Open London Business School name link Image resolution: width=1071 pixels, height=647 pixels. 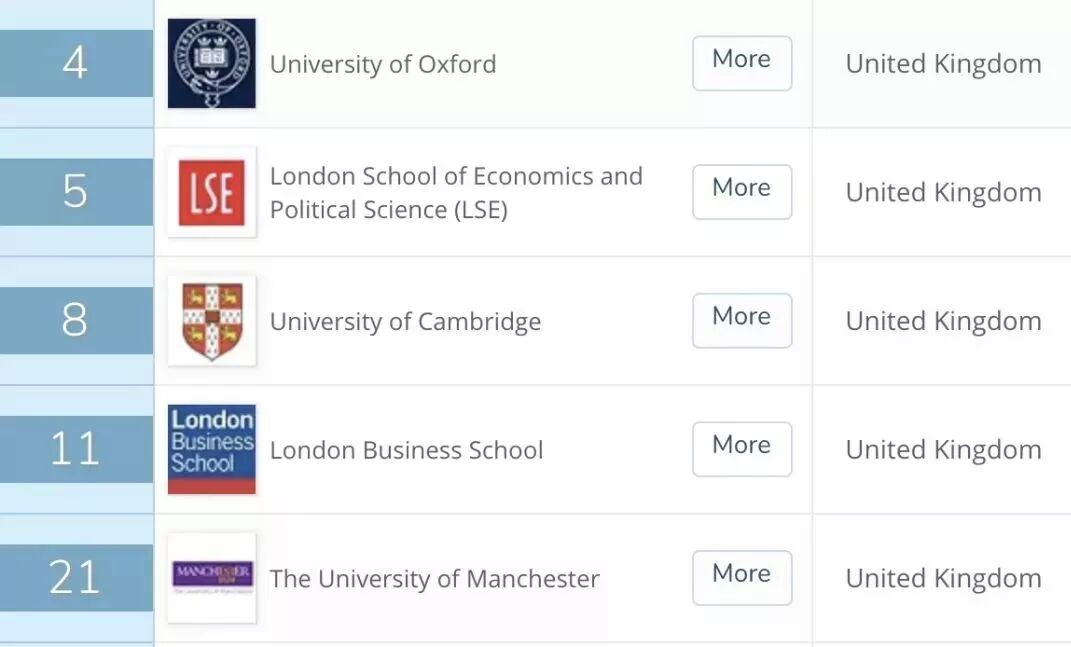406,450
